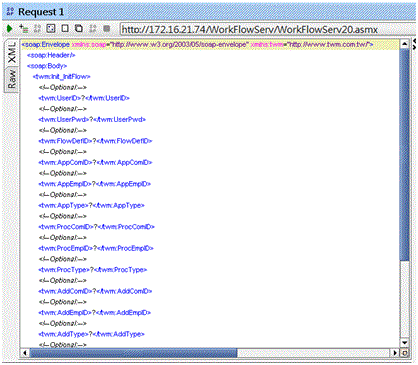Click the vertical scrollbar up arrow
Viewport: 418px width, 365px height.
[x=404, y=44]
